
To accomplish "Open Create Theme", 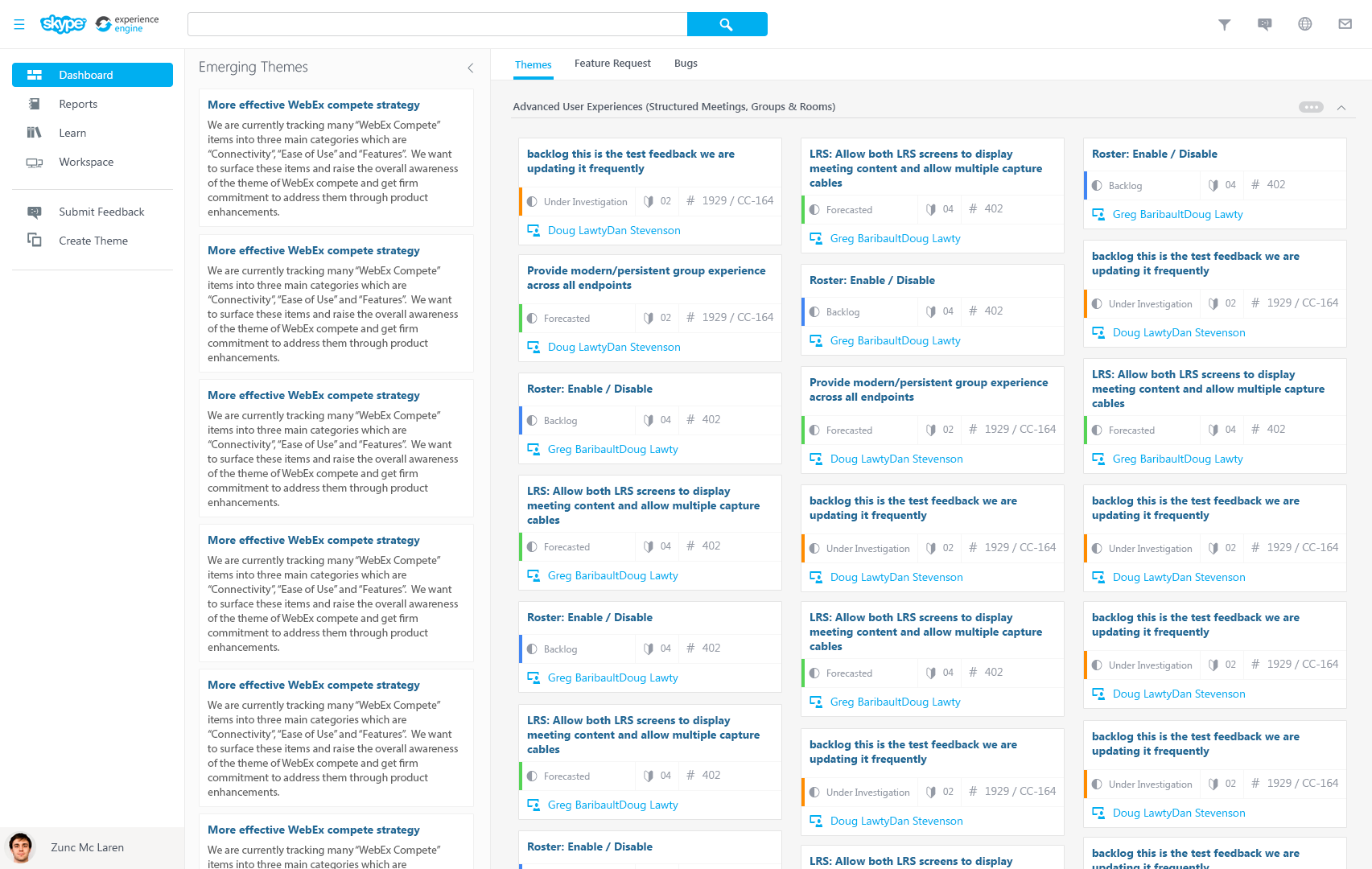I will [x=93, y=241].
